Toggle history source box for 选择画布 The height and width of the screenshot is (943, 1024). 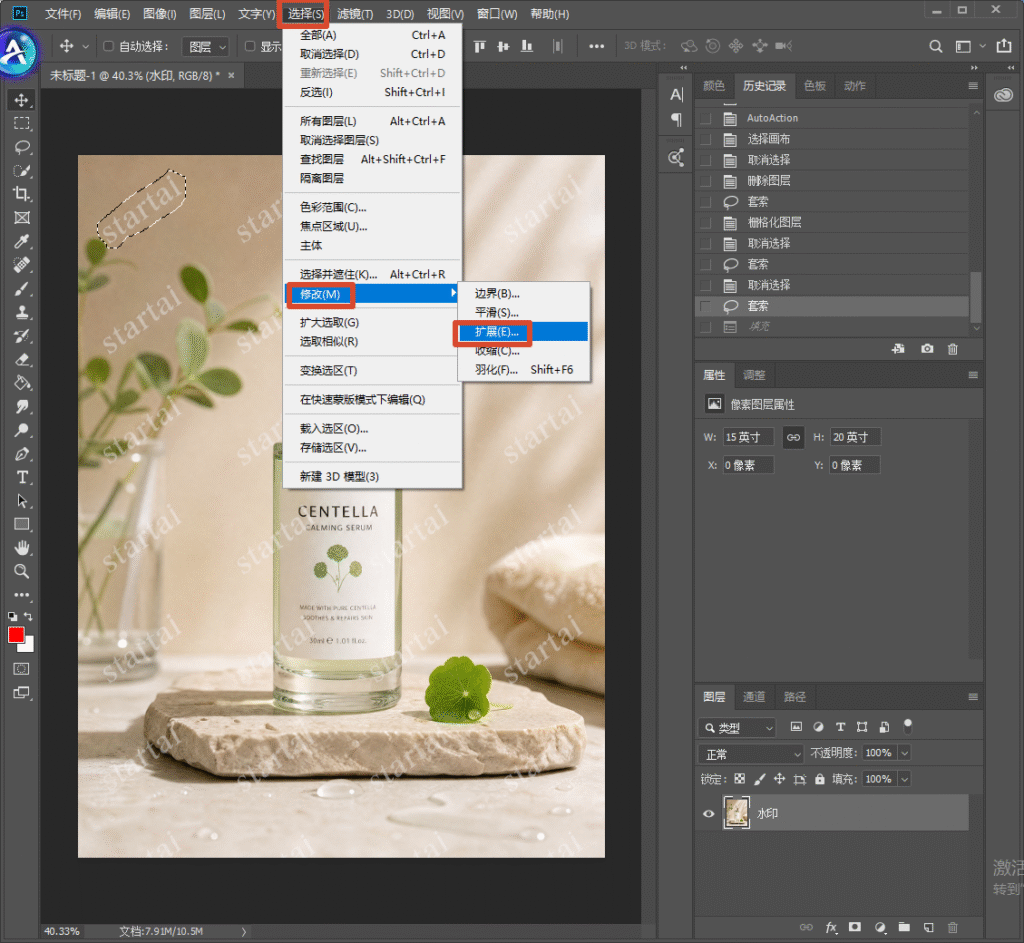pyautogui.click(x=705, y=139)
